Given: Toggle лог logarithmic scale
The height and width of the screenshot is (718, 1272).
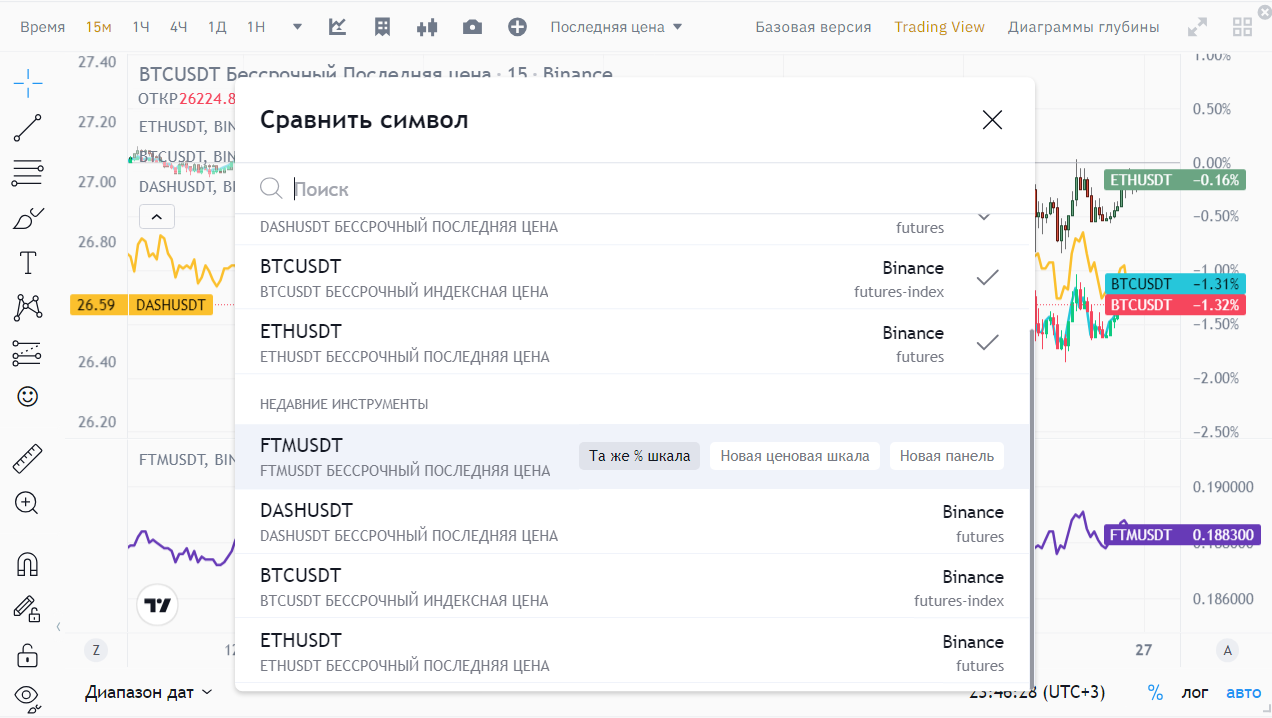Looking at the screenshot, I should [1195, 692].
